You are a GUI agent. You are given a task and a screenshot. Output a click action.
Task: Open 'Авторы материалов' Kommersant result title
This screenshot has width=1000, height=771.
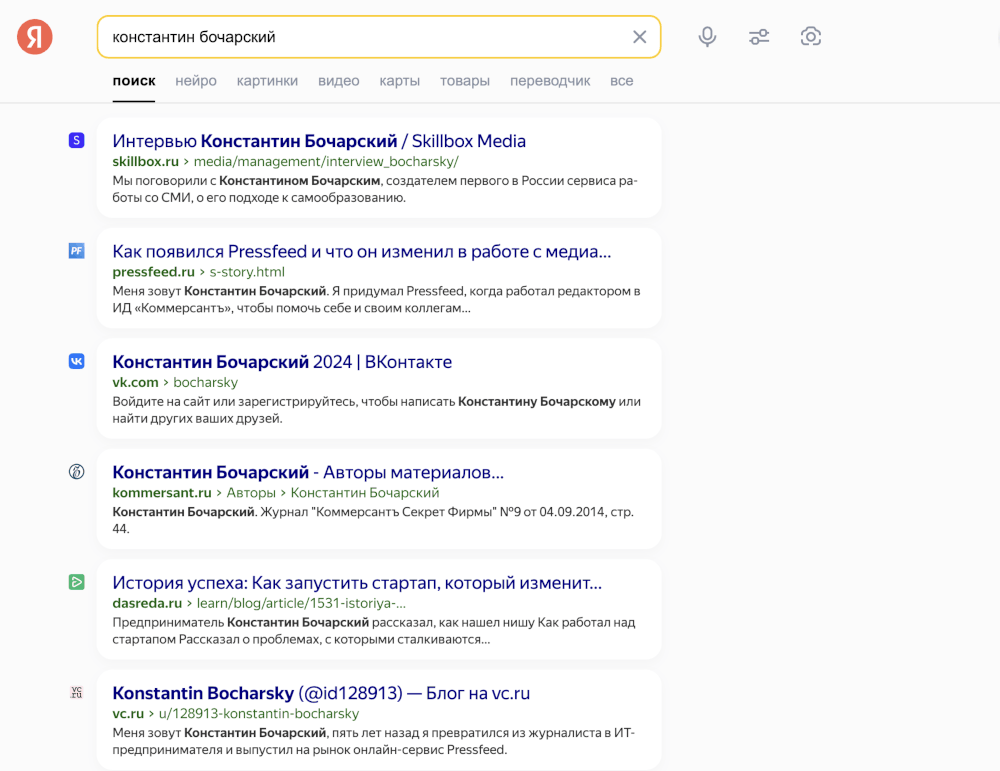point(308,472)
